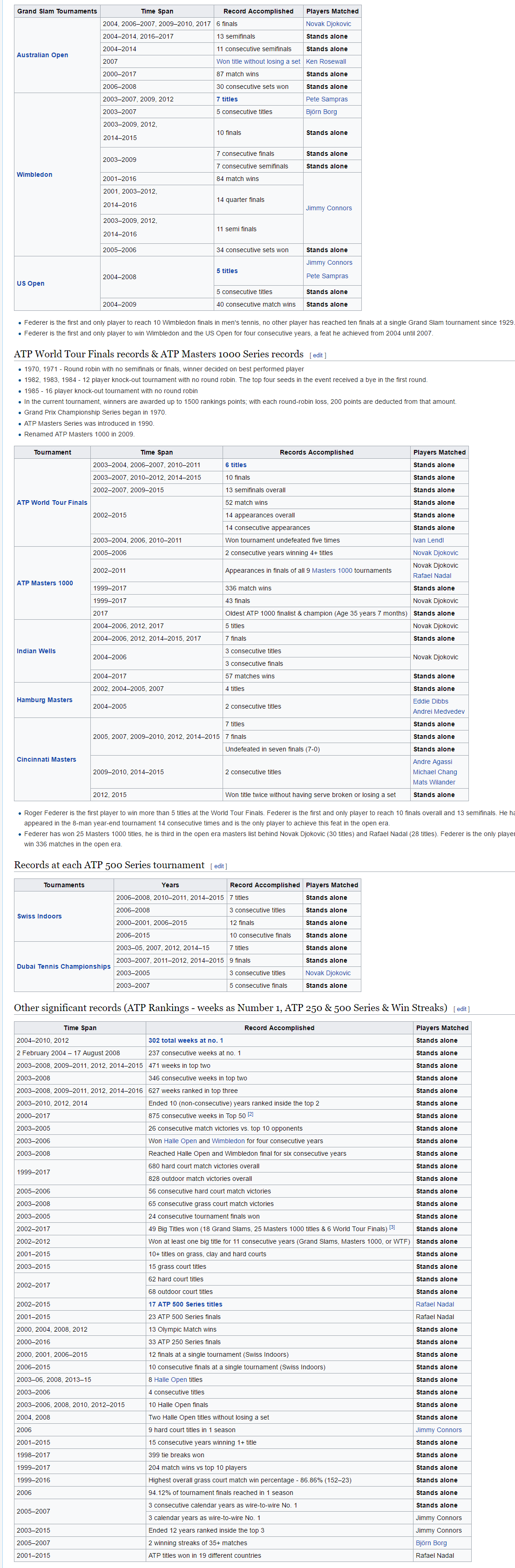Open the Andre Agassi link

432,762
